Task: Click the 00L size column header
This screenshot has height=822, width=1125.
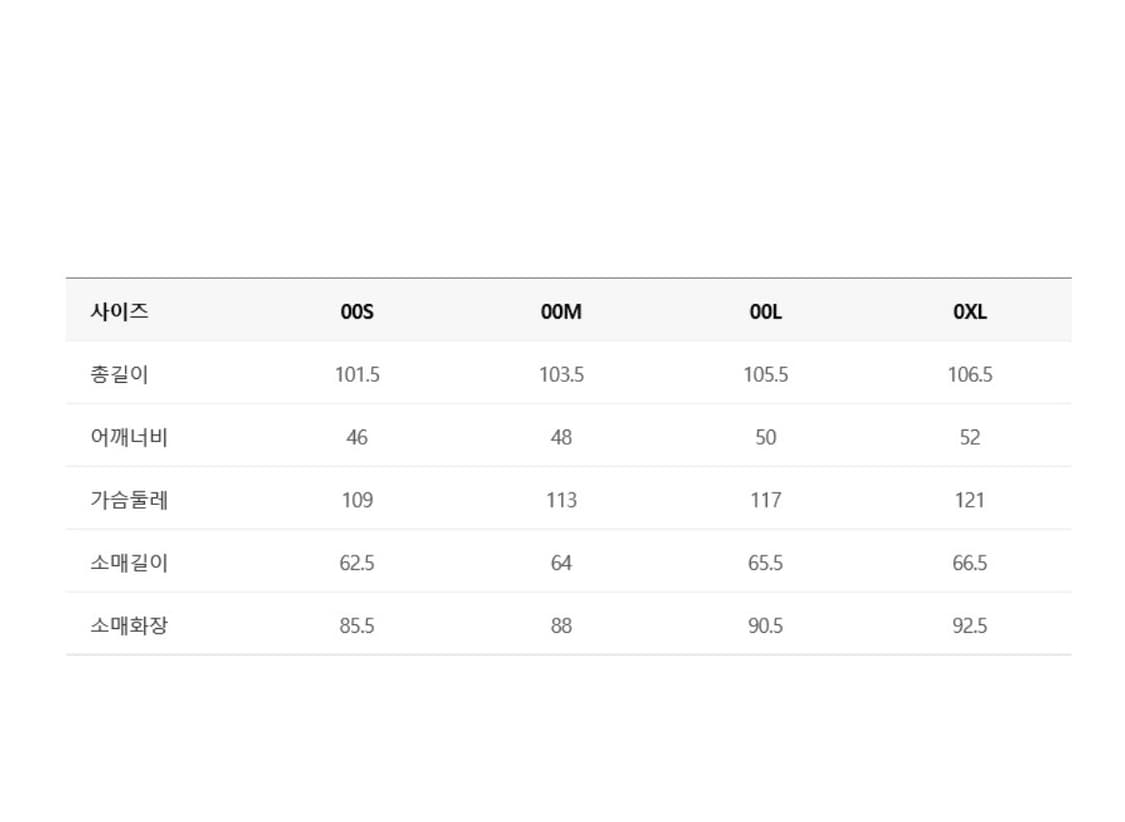Action: point(765,311)
